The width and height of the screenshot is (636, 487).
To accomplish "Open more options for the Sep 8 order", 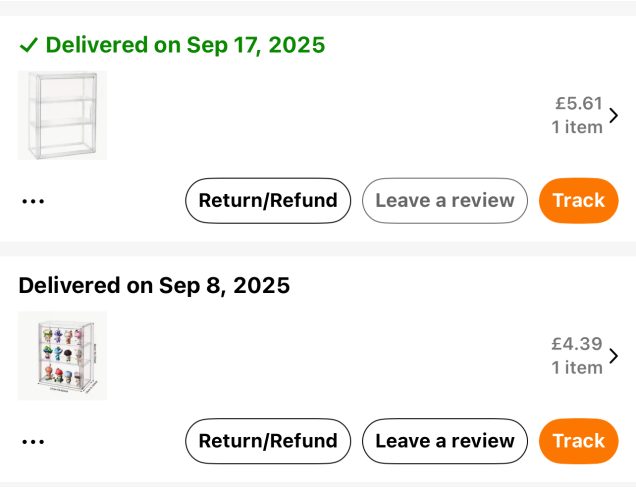I will point(33,441).
